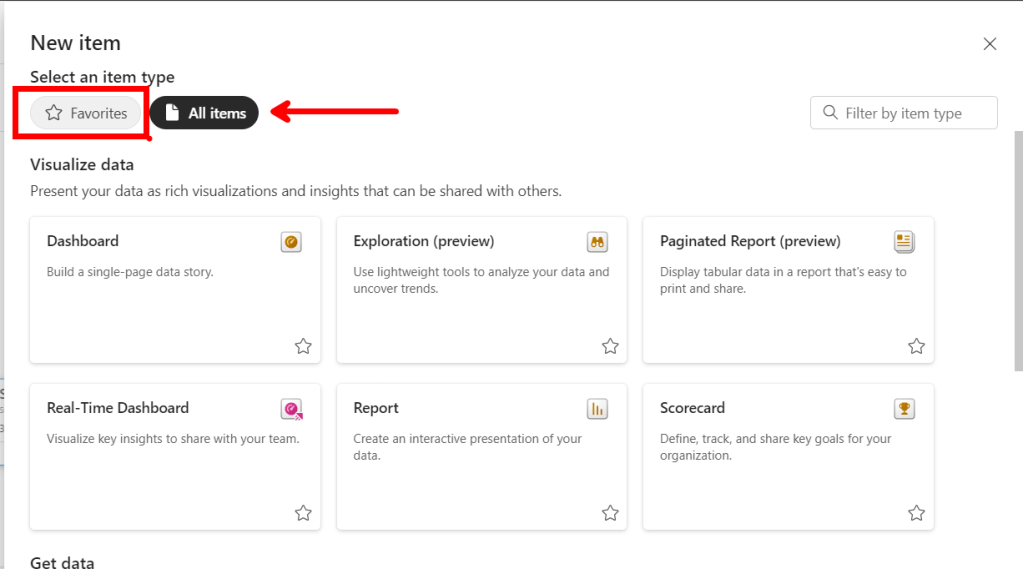
Task: Click the Paginated Report icon
Action: pyautogui.click(x=904, y=242)
